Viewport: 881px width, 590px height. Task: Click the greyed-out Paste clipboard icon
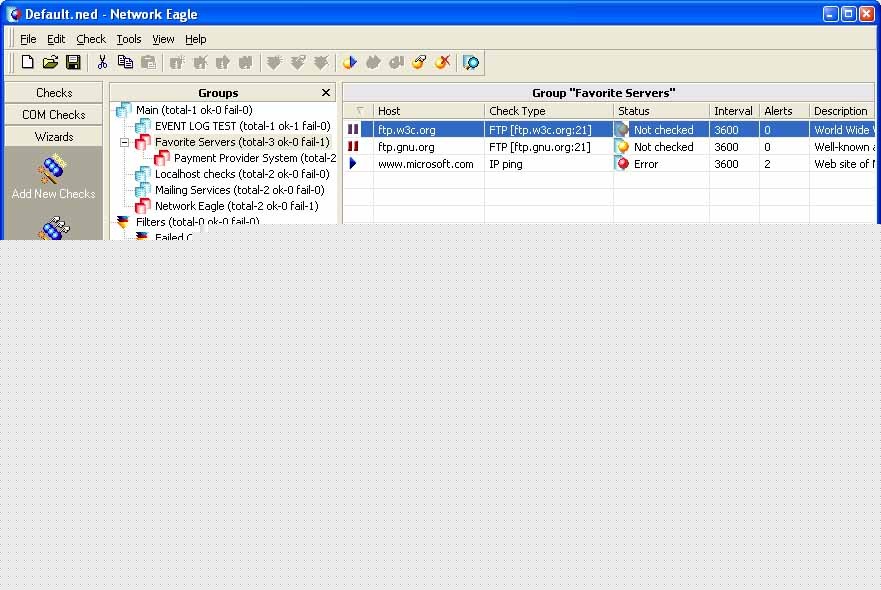pos(148,62)
